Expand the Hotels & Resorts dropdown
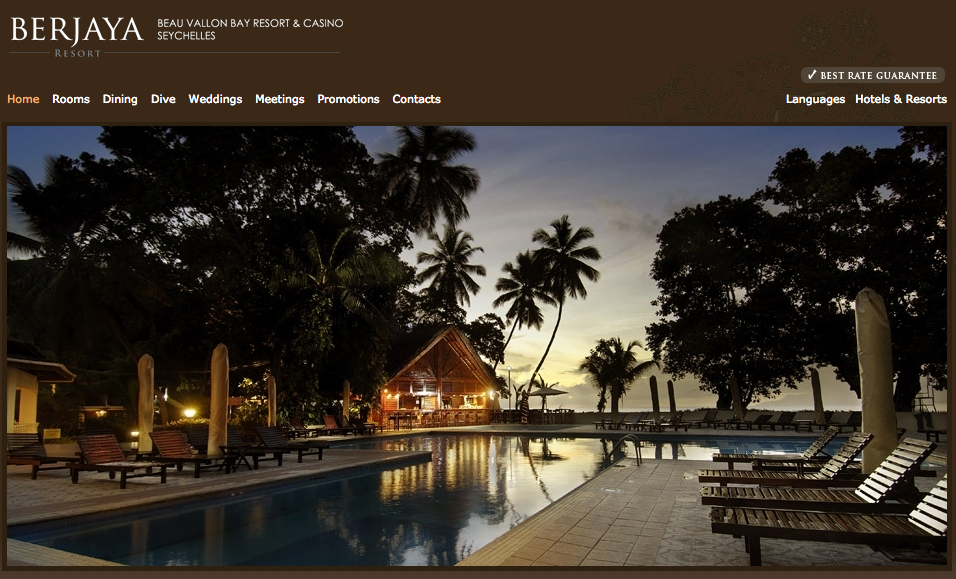 pos(901,99)
